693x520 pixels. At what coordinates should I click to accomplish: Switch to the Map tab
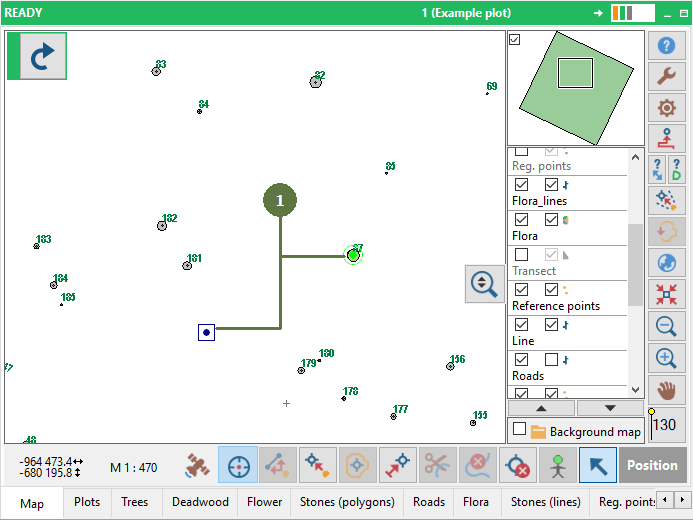point(32,503)
